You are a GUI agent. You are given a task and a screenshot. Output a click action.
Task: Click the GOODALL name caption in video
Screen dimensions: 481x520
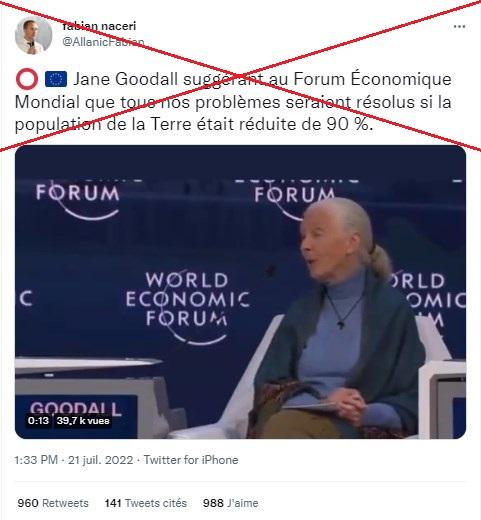[76, 409]
